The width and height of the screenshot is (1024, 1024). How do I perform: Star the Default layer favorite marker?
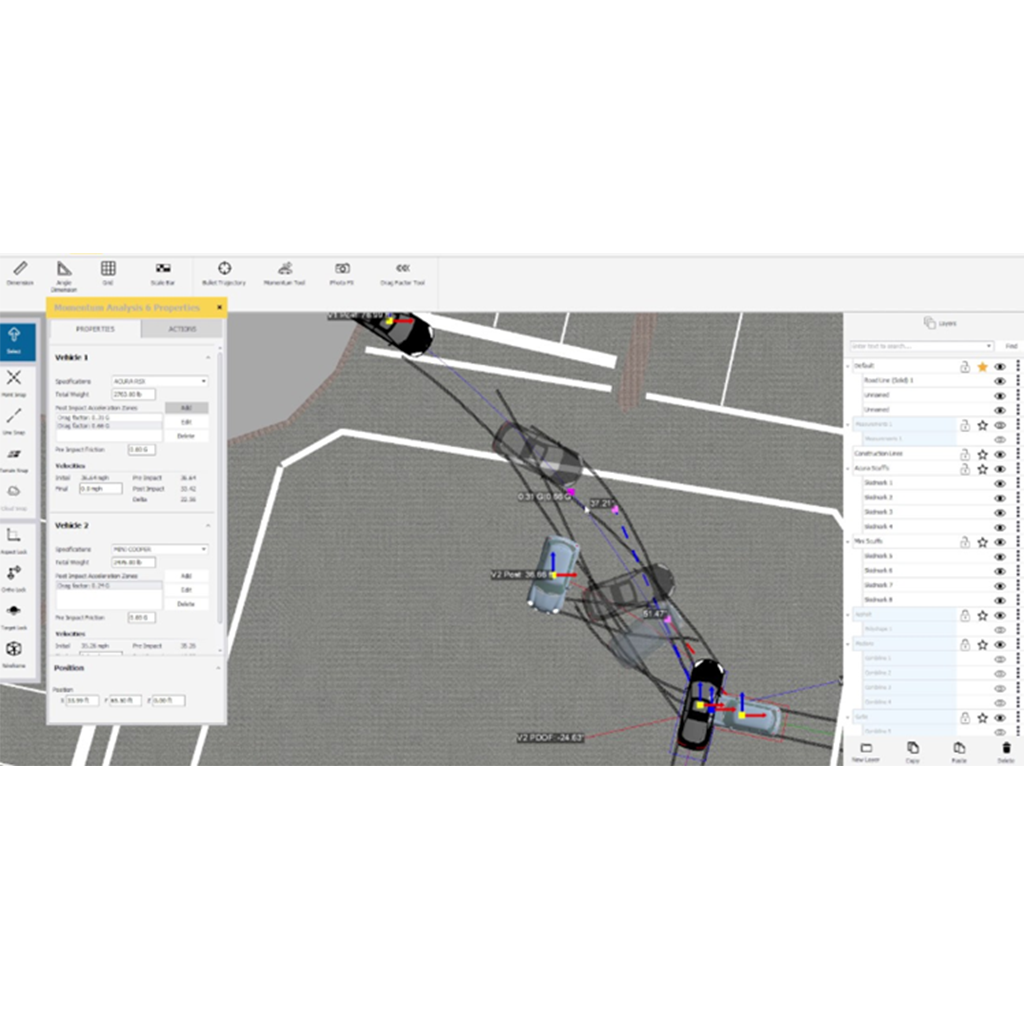pyautogui.click(x=983, y=366)
